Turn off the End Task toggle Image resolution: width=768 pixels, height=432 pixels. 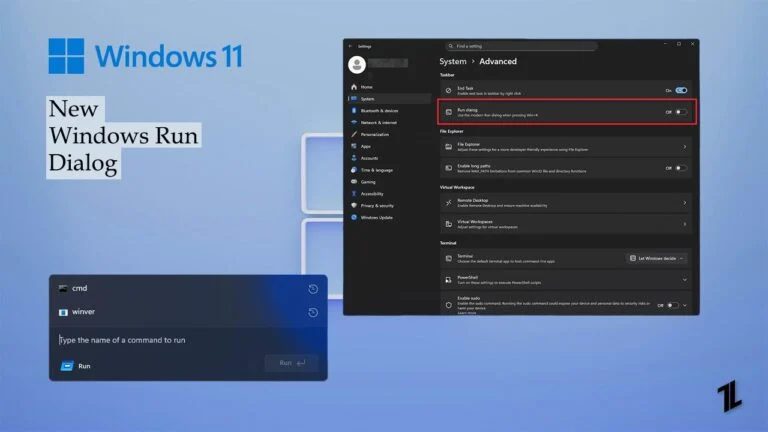pyautogui.click(x=681, y=91)
